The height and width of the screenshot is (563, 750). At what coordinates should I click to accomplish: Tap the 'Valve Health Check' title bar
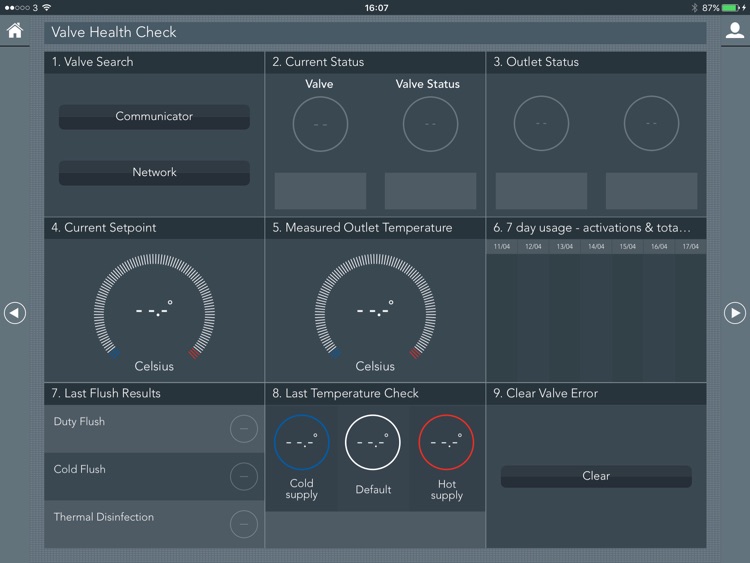[x=375, y=33]
